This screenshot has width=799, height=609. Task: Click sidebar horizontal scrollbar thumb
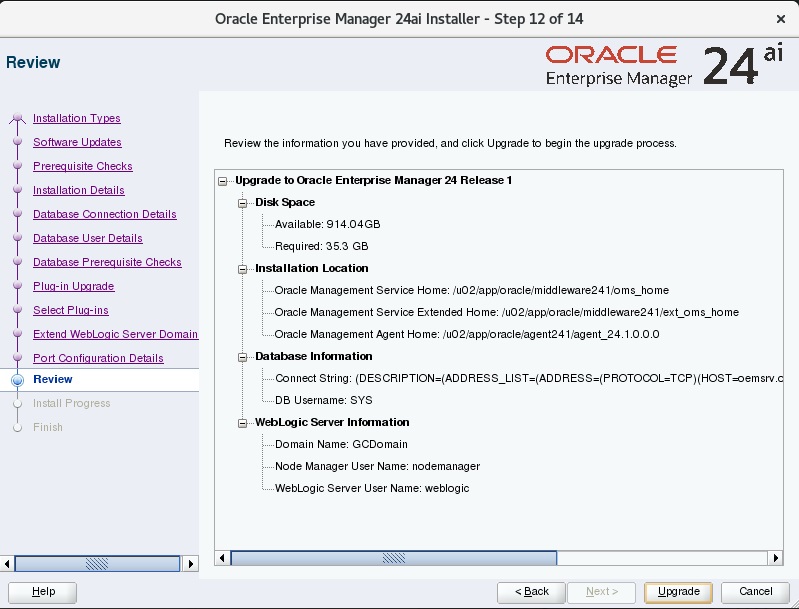pyautogui.click(x=97, y=564)
